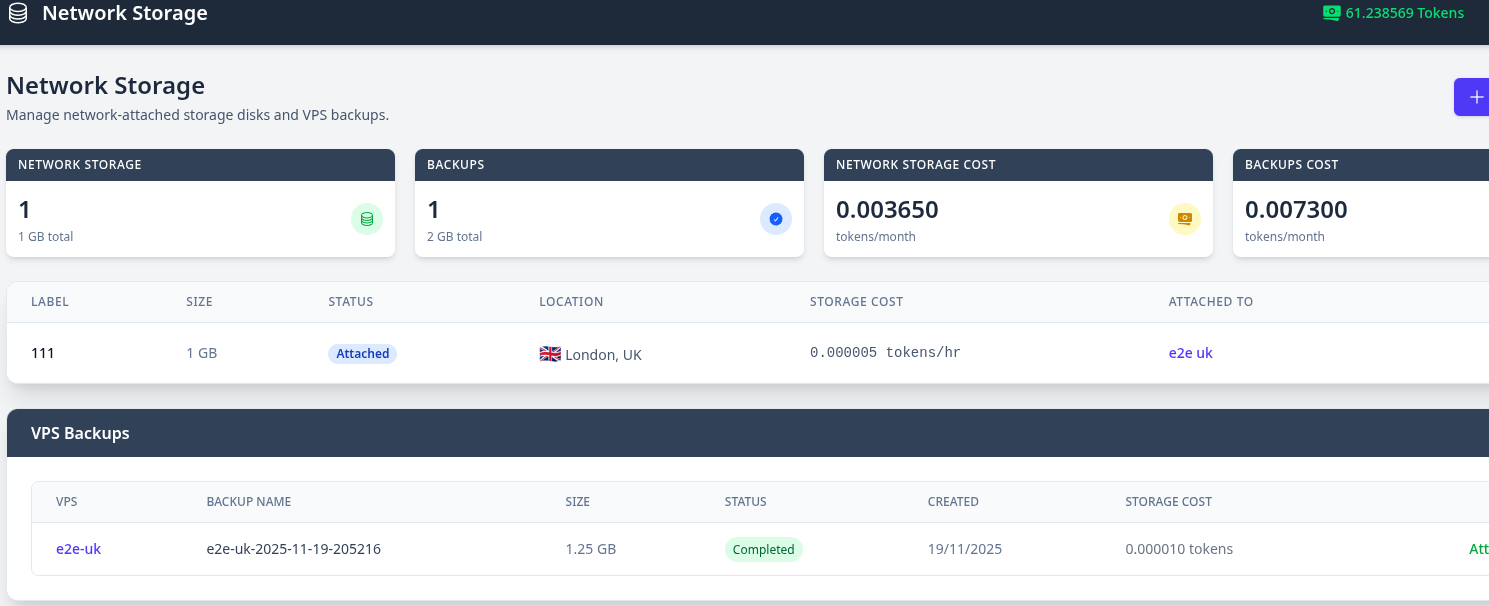Image resolution: width=1489 pixels, height=606 pixels.
Task: Click the VPS Backups section header
Action: pyautogui.click(x=80, y=433)
